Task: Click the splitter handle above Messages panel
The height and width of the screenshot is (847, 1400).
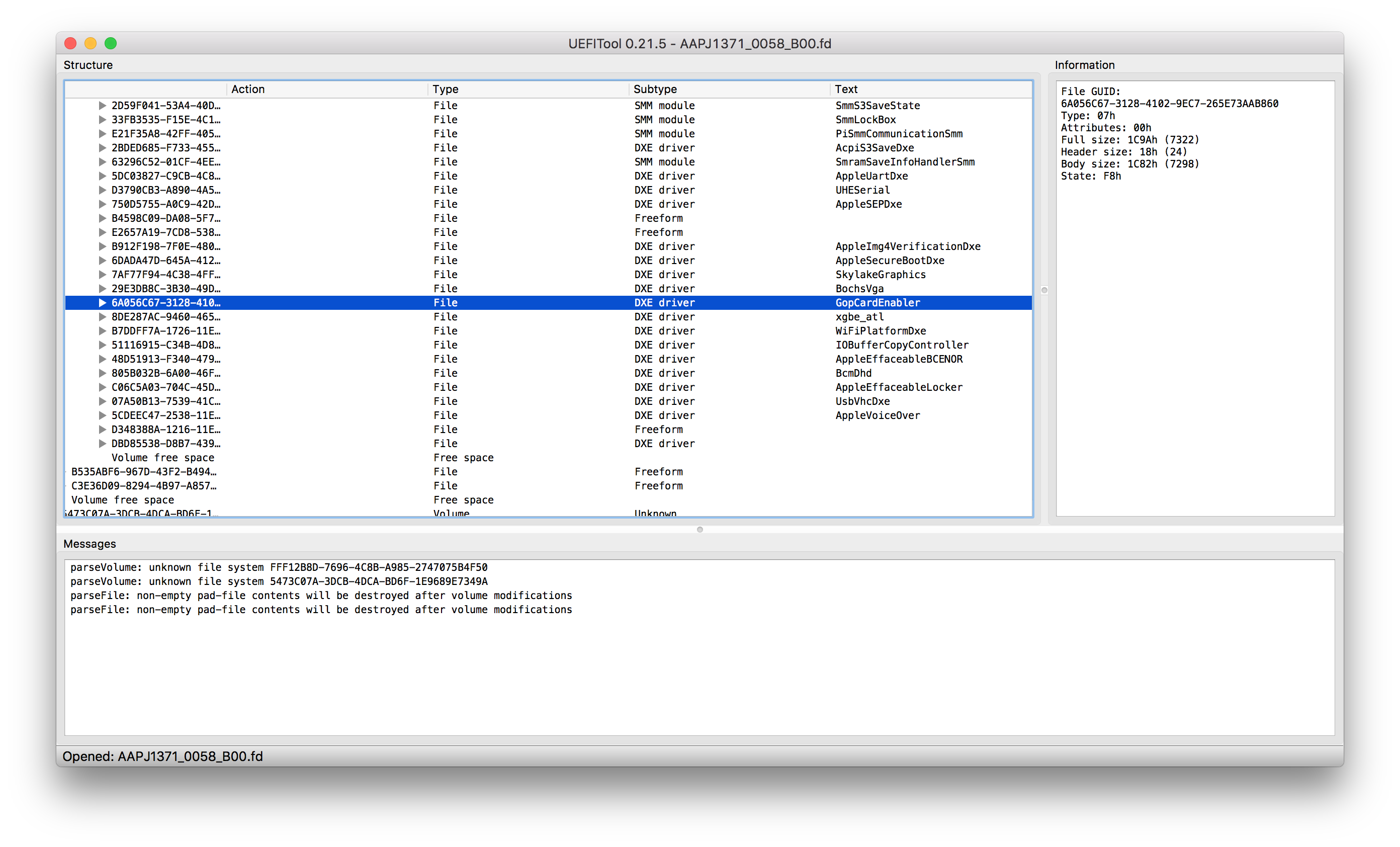Action: pyautogui.click(x=700, y=530)
